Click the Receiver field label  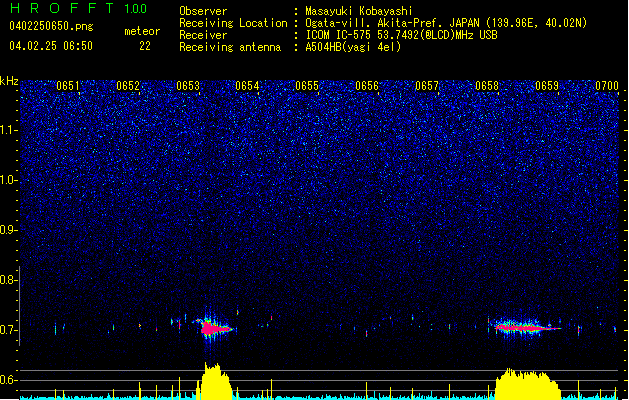[203, 35]
